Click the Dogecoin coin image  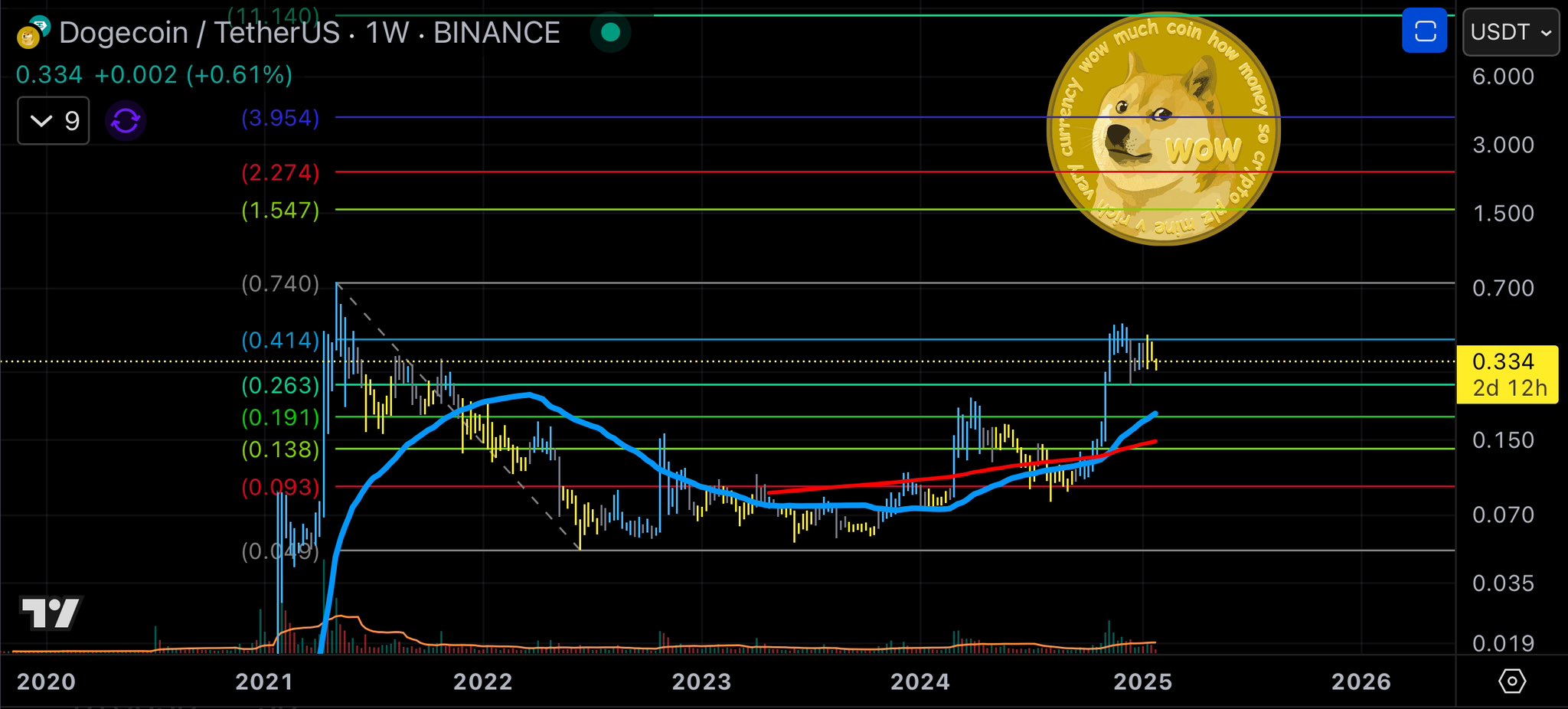click(x=1163, y=129)
